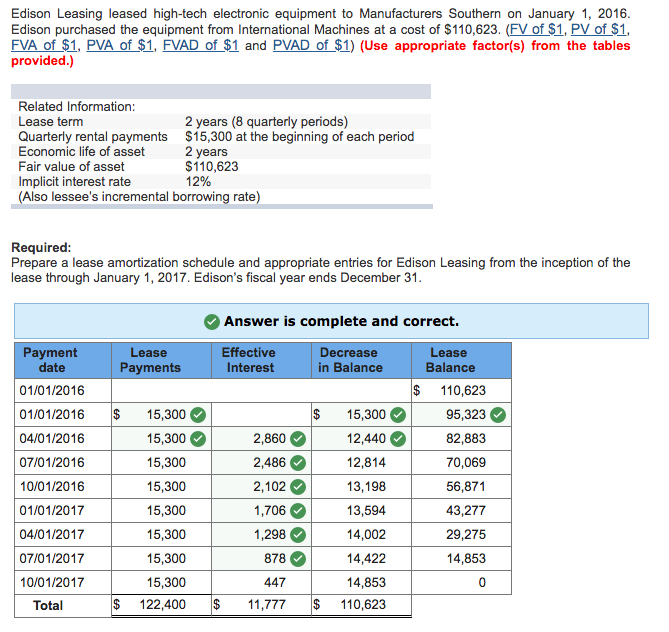Click the 43,277 lease balance cell

[x=462, y=510]
